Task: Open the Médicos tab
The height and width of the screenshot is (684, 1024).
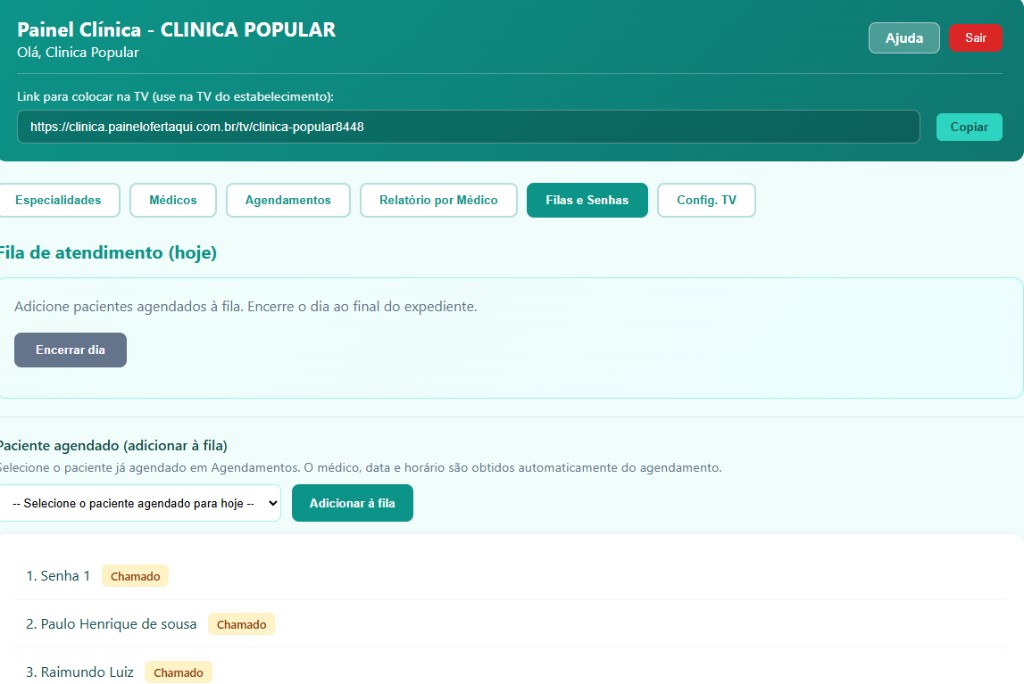Action: [173, 200]
